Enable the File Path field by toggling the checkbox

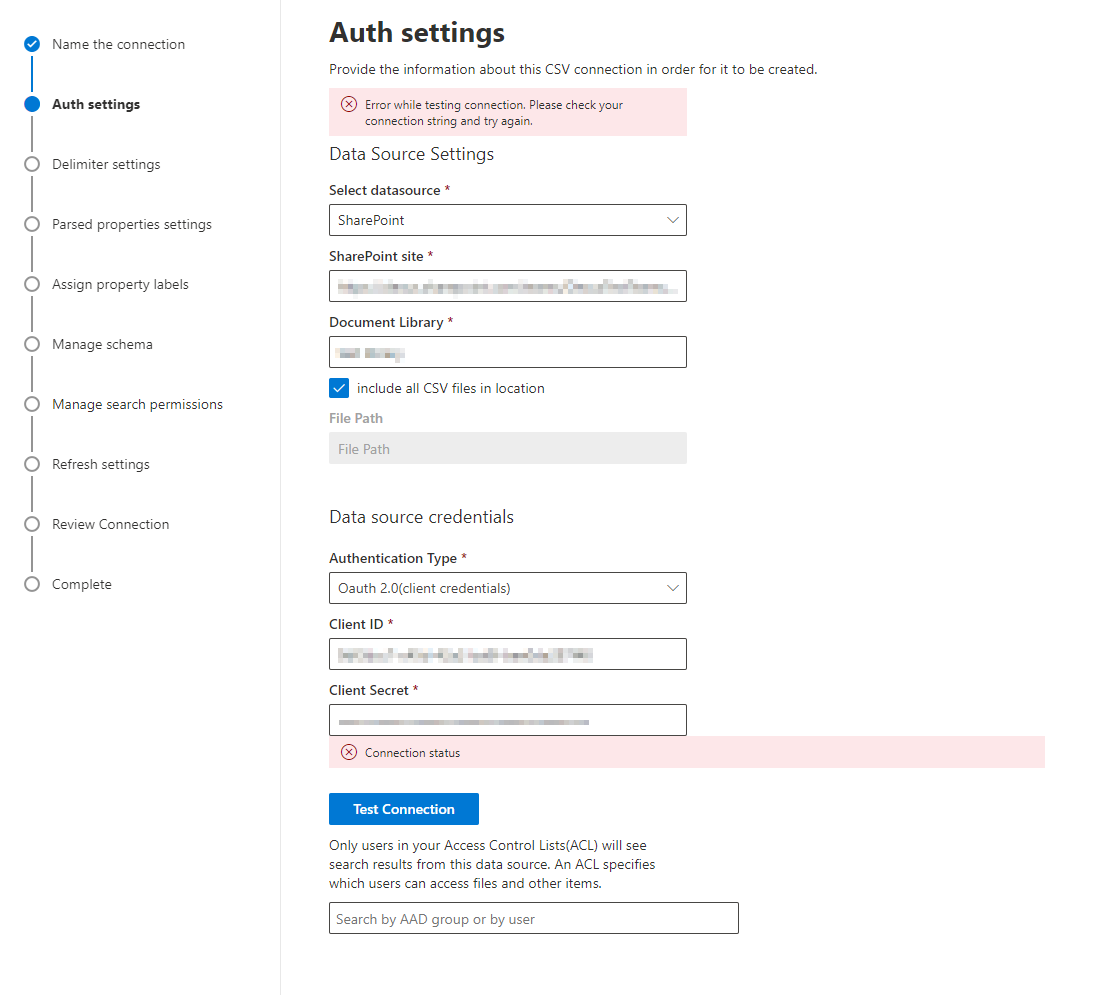tap(339, 388)
